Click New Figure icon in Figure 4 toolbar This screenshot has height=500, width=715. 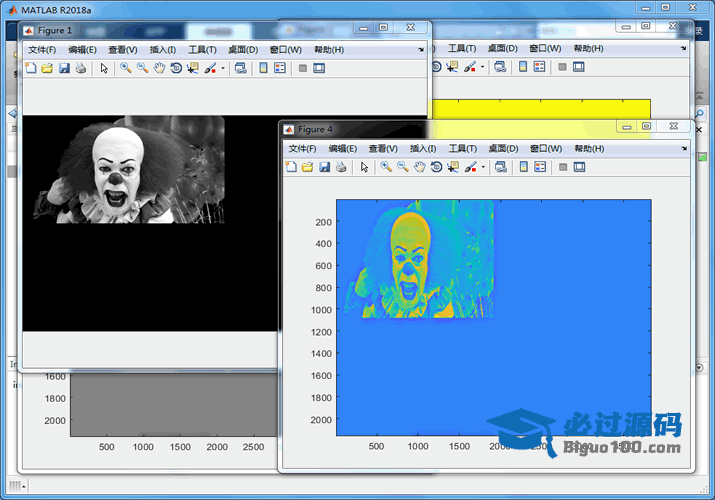coord(291,167)
